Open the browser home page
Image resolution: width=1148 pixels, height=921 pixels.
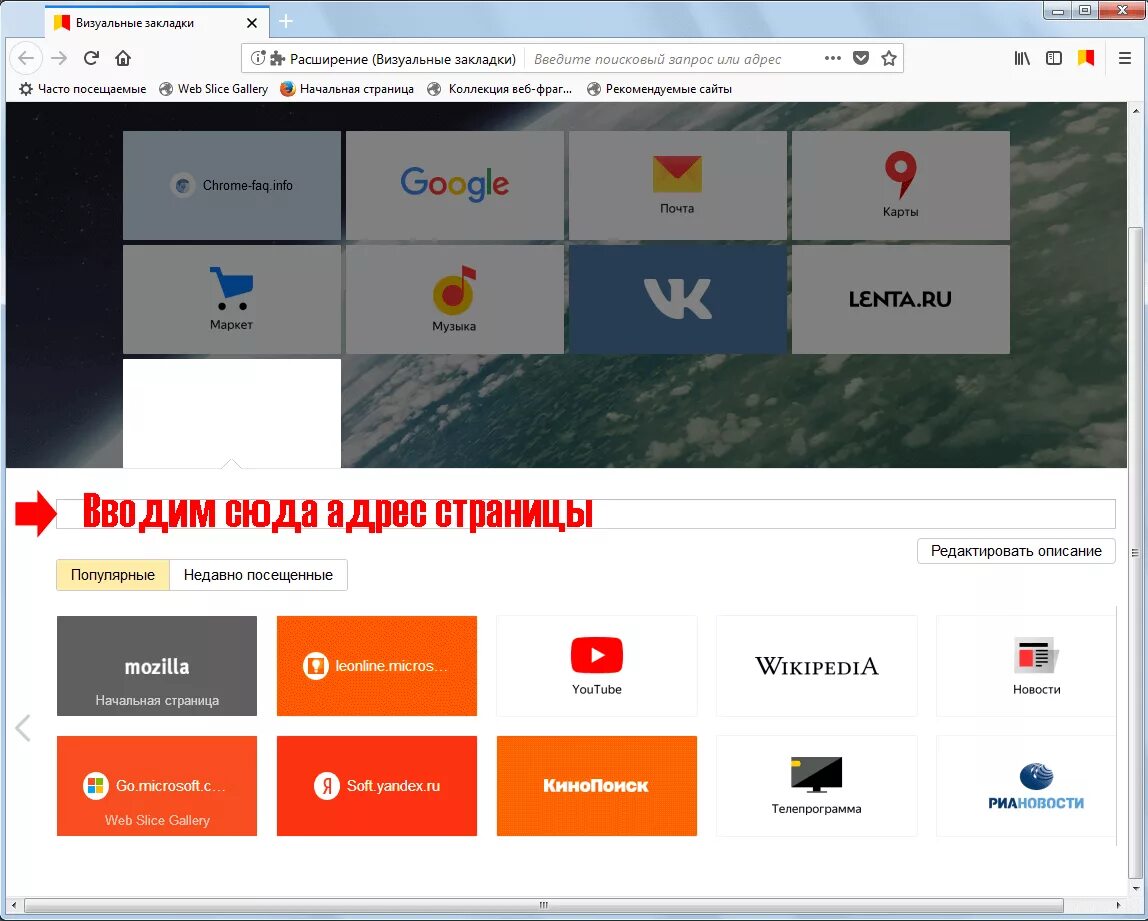(122, 58)
